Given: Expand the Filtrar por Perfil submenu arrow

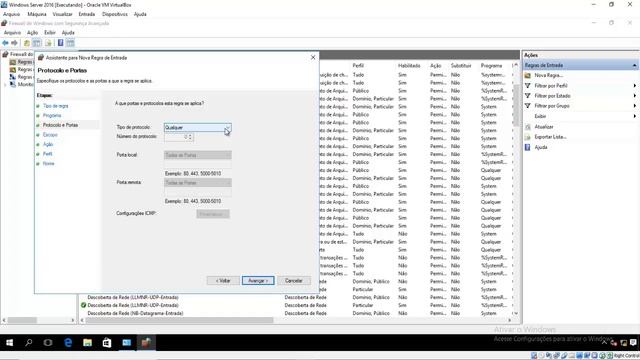Looking at the screenshot, I should coord(635,86).
